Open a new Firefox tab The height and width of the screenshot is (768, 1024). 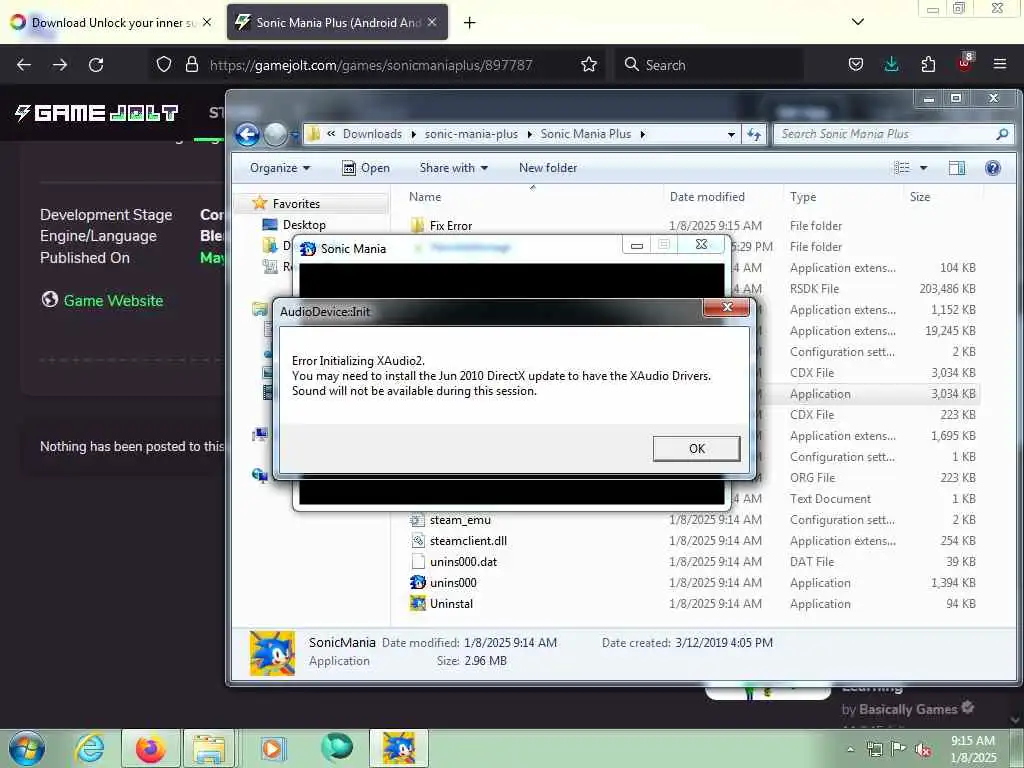(469, 23)
